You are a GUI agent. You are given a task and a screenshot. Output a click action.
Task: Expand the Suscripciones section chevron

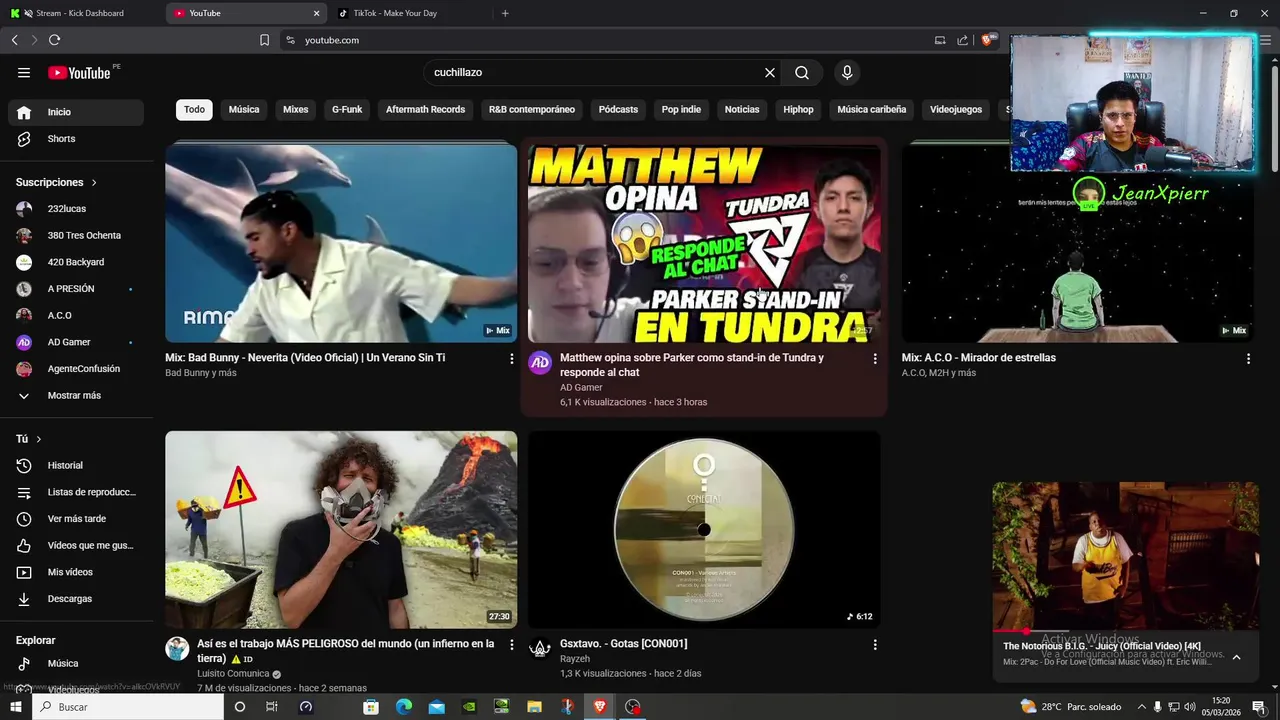pos(94,183)
